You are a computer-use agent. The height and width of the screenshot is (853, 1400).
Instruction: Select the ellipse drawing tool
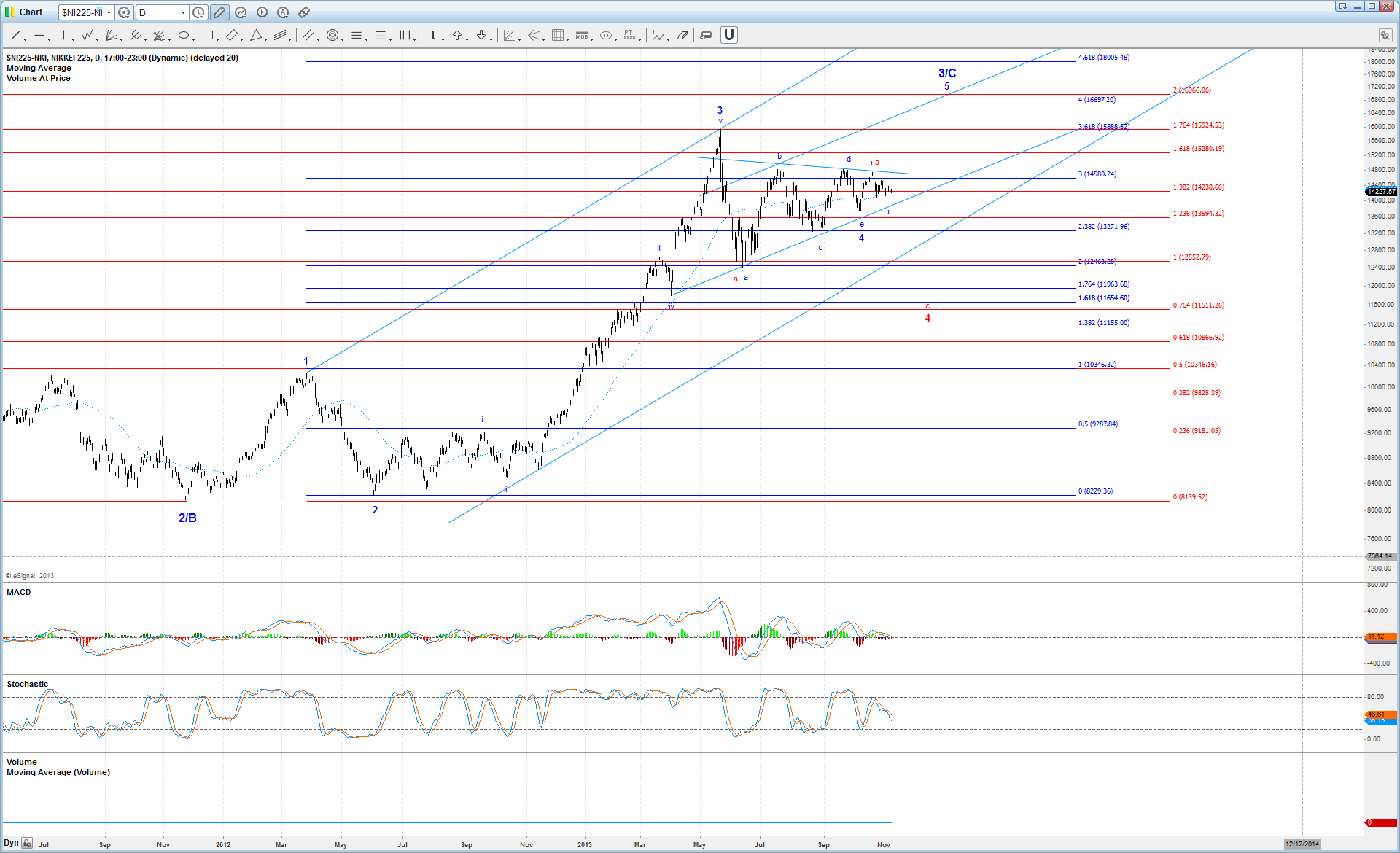click(x=184, y=35)
